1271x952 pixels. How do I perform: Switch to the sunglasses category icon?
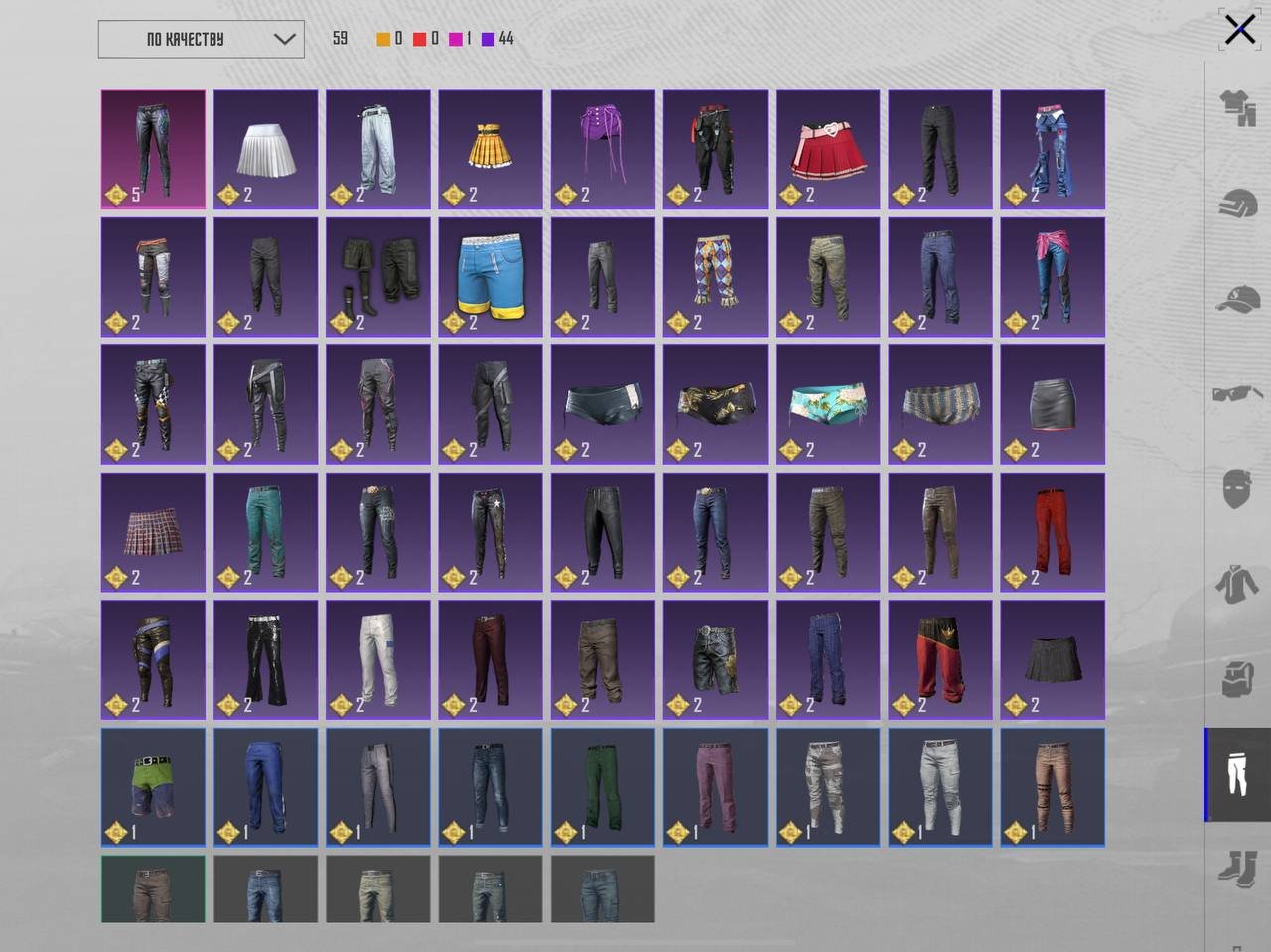[x=1237, y=393]
